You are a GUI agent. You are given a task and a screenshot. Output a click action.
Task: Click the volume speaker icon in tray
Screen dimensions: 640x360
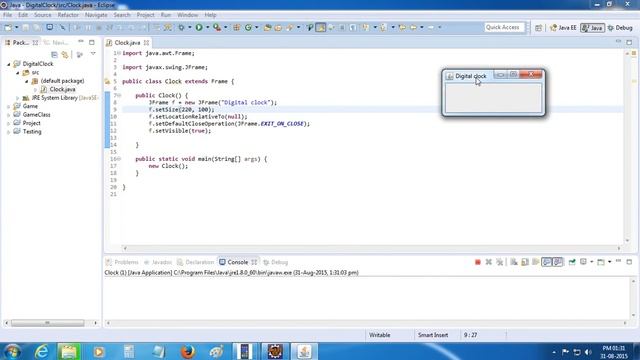588,352
